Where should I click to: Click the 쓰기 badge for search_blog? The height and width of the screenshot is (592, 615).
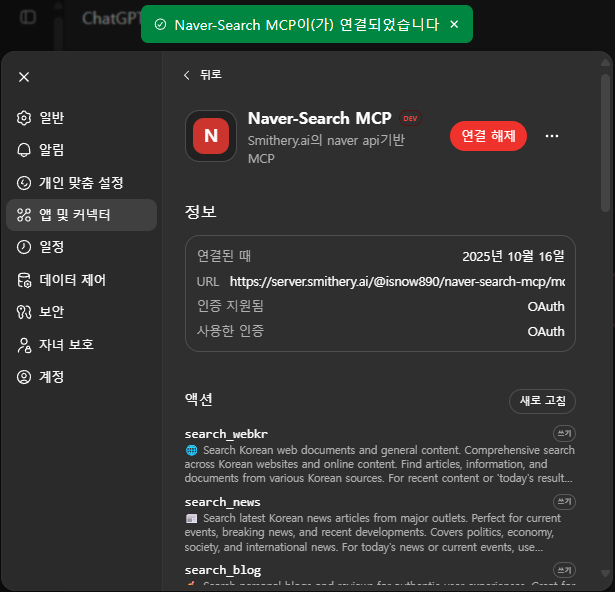pyautogui.click(x=564, y=570)
